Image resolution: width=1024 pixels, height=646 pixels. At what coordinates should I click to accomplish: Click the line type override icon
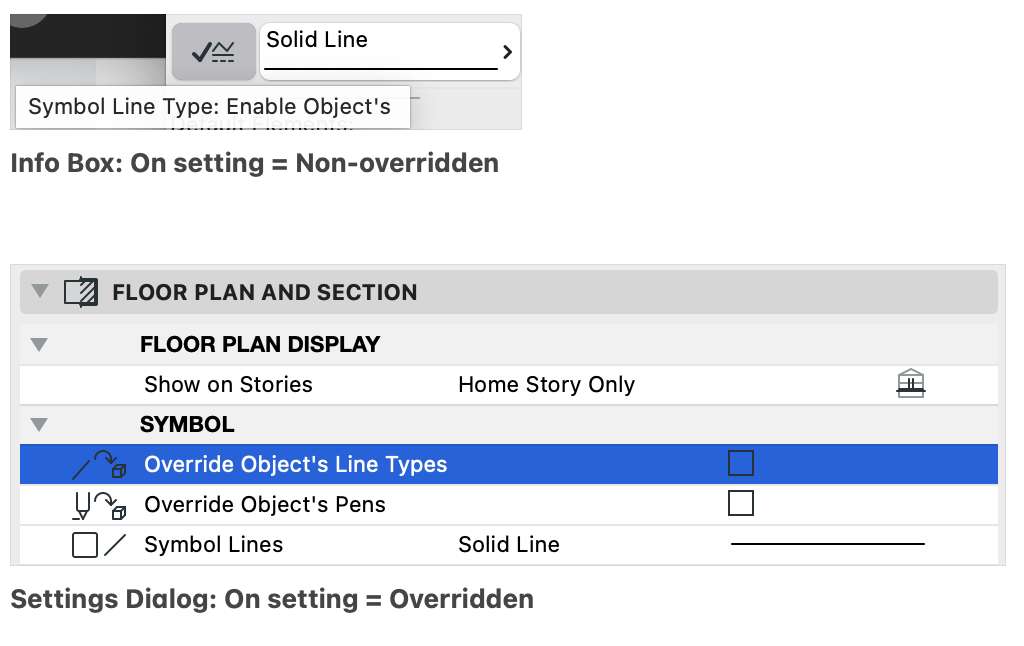point(99,464)
